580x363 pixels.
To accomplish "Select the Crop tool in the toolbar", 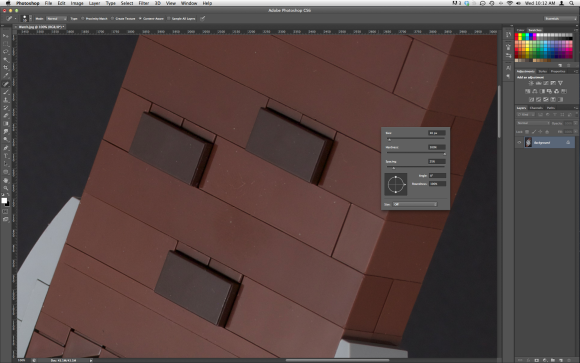I will (6, 67).
